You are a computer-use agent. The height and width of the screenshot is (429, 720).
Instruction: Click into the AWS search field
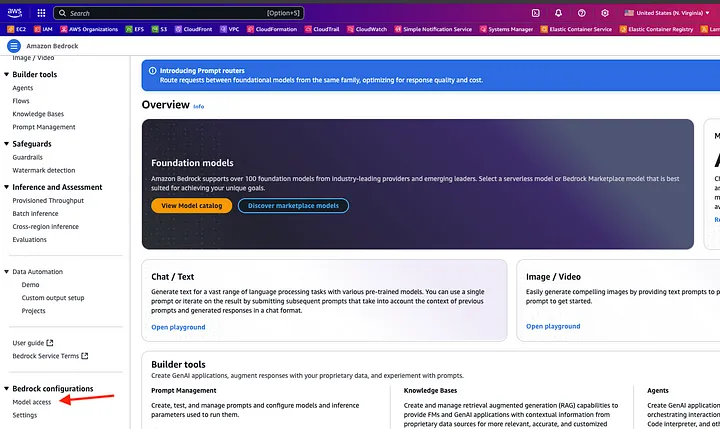pyautogui.click(x=179, y=13)
